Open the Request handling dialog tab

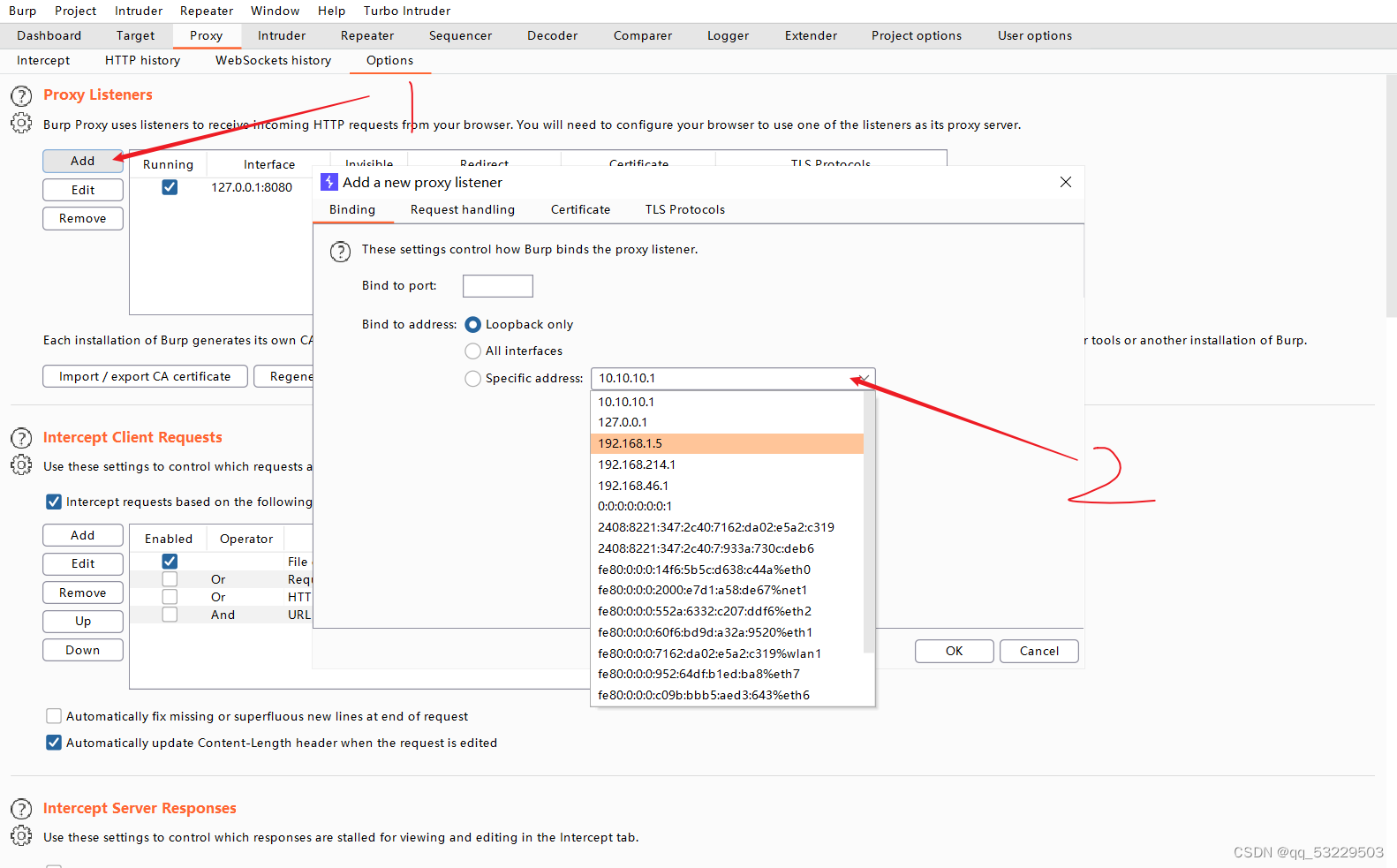coord(463,209)
